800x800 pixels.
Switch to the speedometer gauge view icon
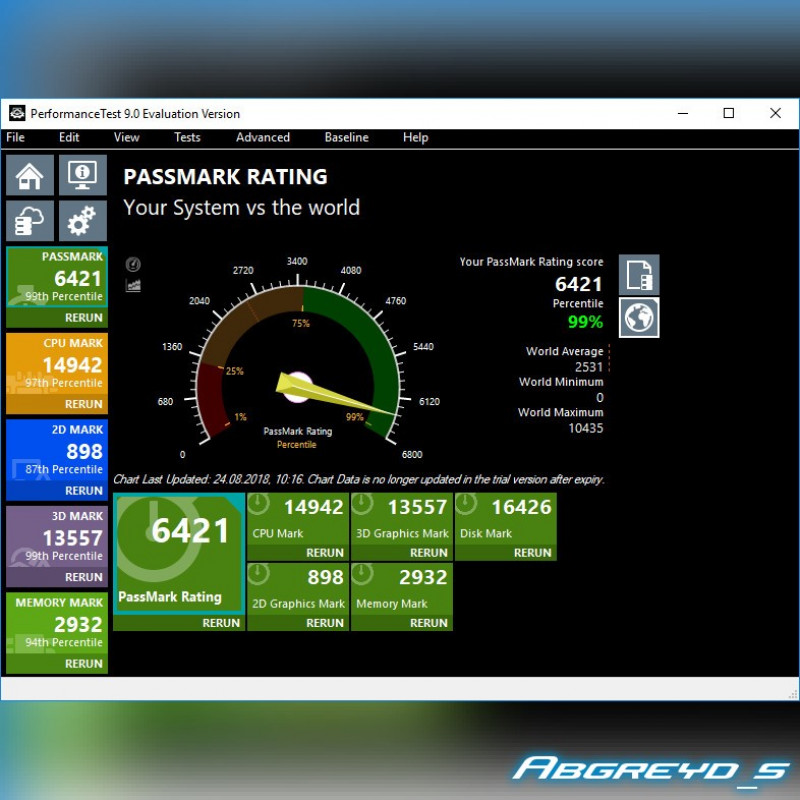(x=133, y=264)
